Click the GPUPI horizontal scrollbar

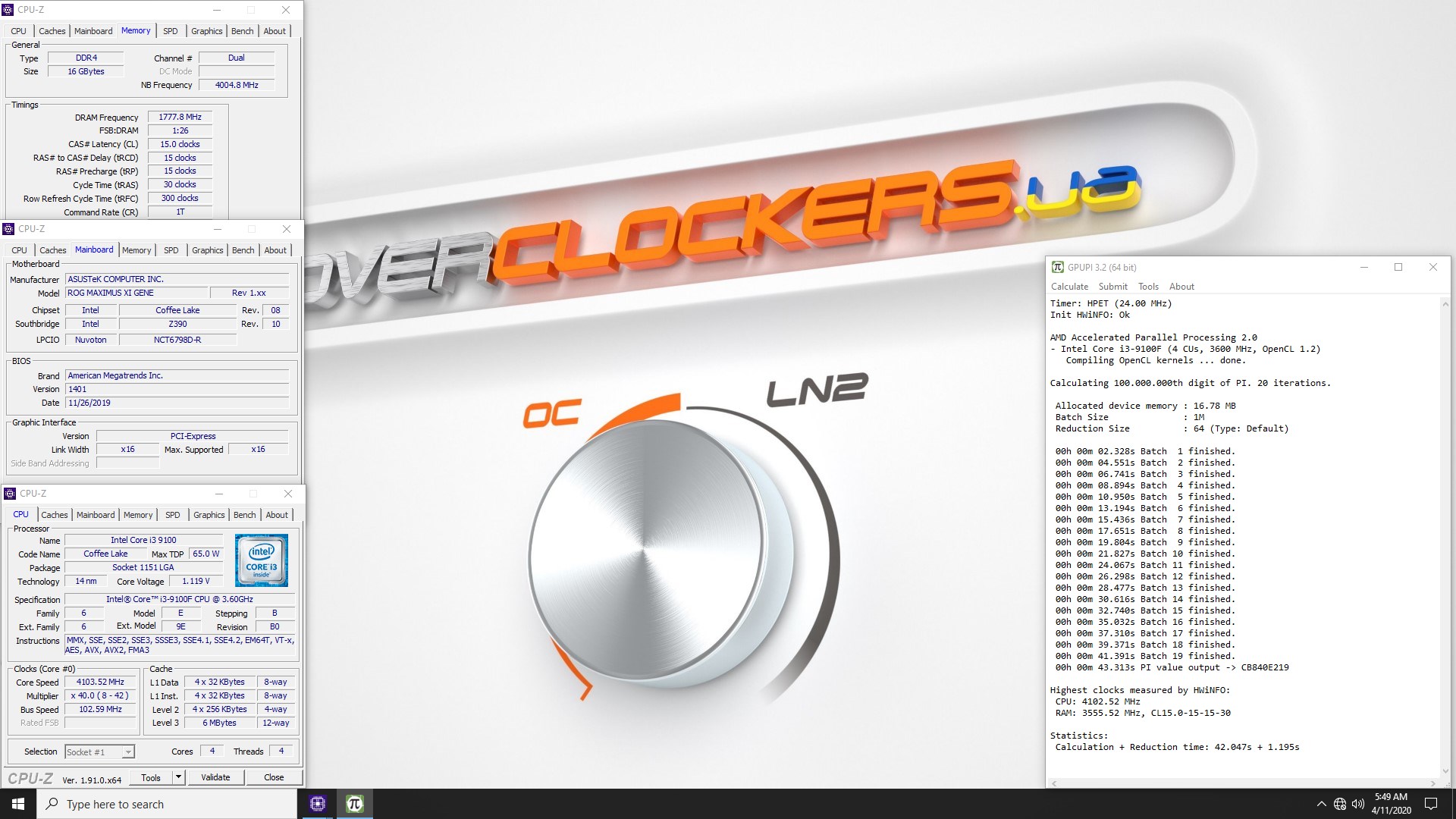1244,783
